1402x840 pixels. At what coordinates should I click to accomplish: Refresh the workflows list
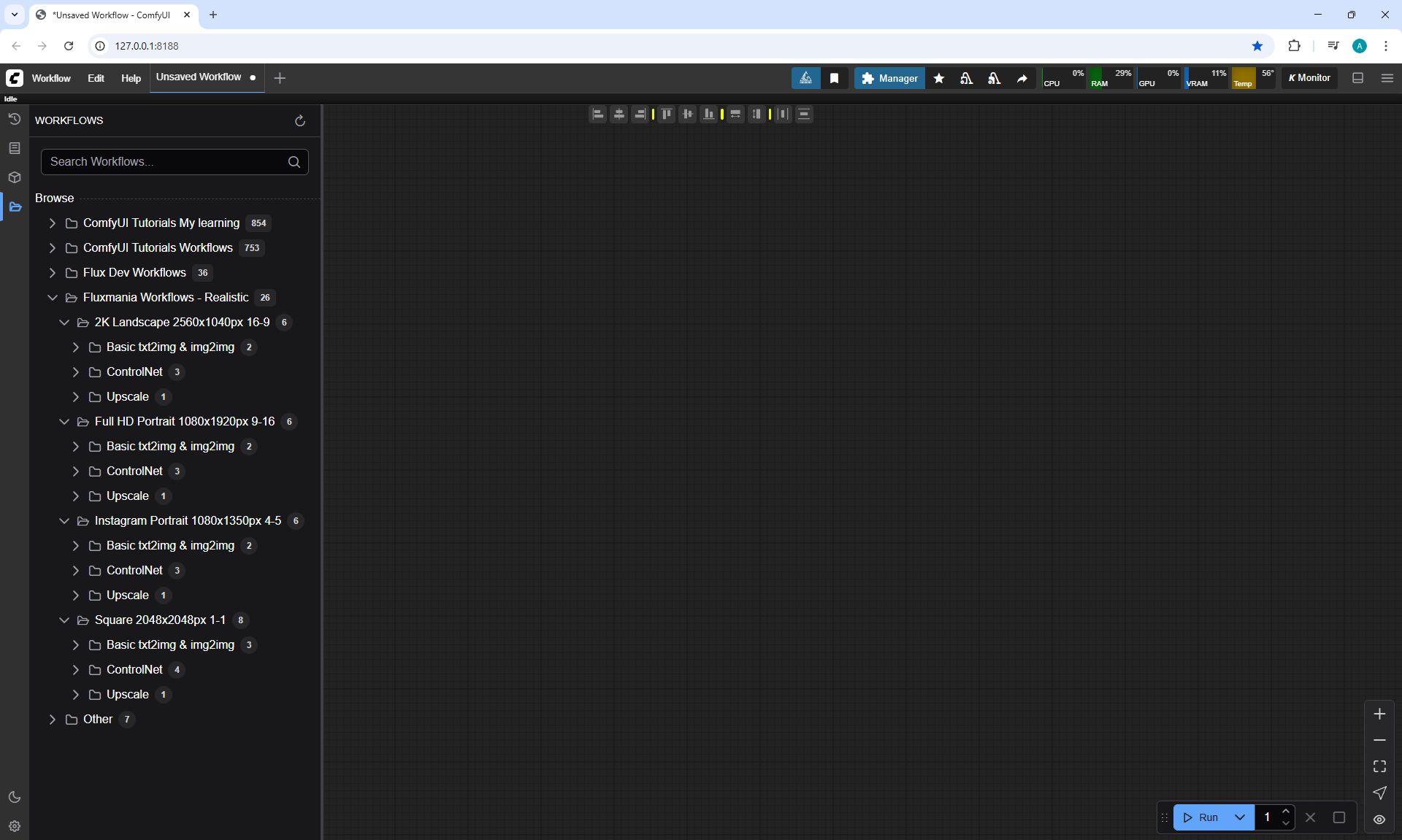tap(299, 120)
